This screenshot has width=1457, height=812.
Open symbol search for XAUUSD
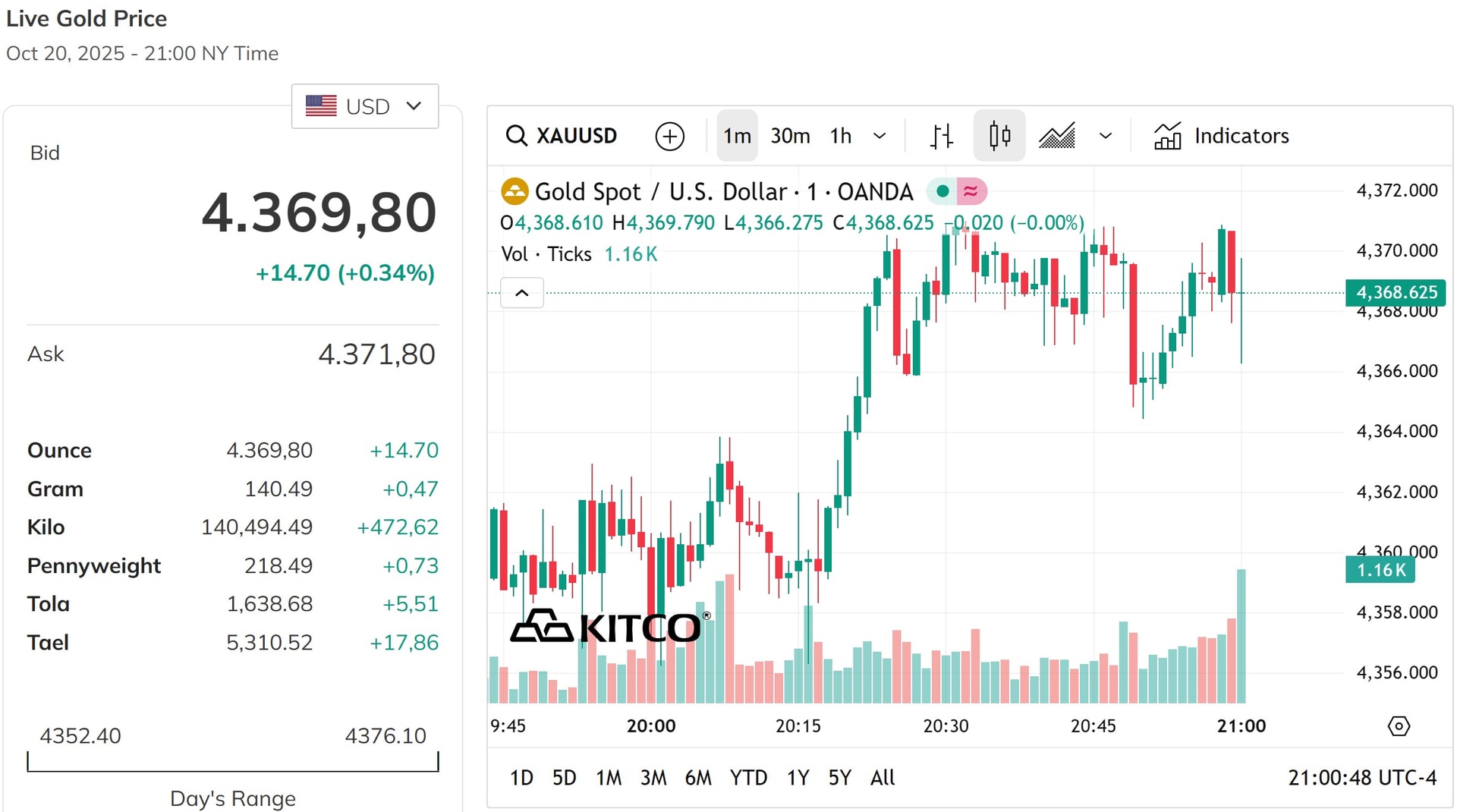tap(562, 136)
